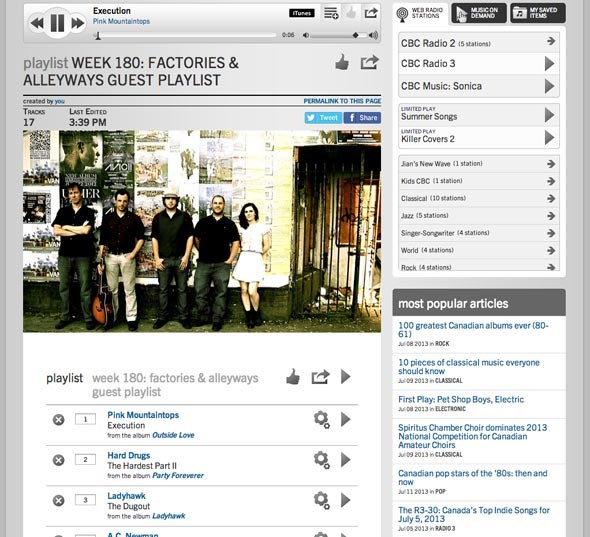Adjust the volume slider knob
590x537 pixels.
coord(355,35)
